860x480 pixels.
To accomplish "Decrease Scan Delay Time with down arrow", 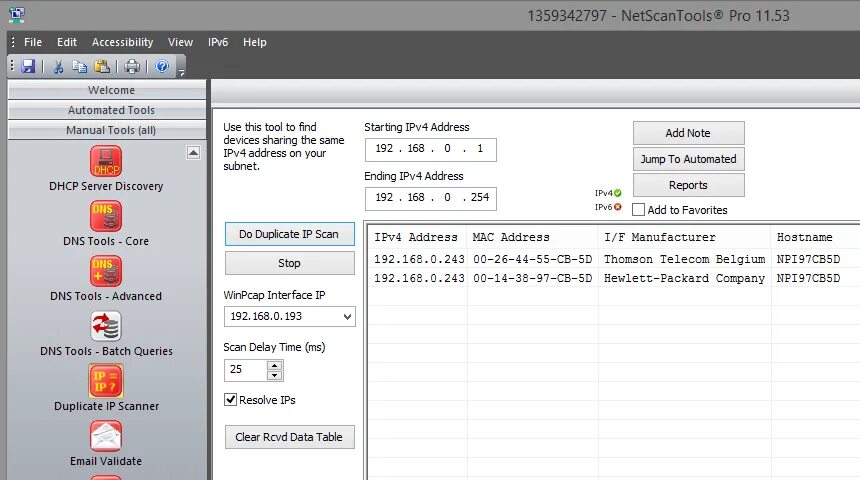I will (274, 376).
